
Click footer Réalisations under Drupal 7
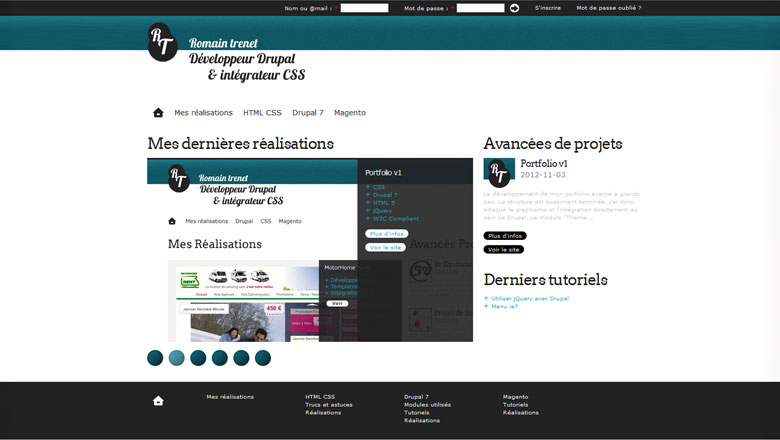pyautogui.click(x=422, y=421)
